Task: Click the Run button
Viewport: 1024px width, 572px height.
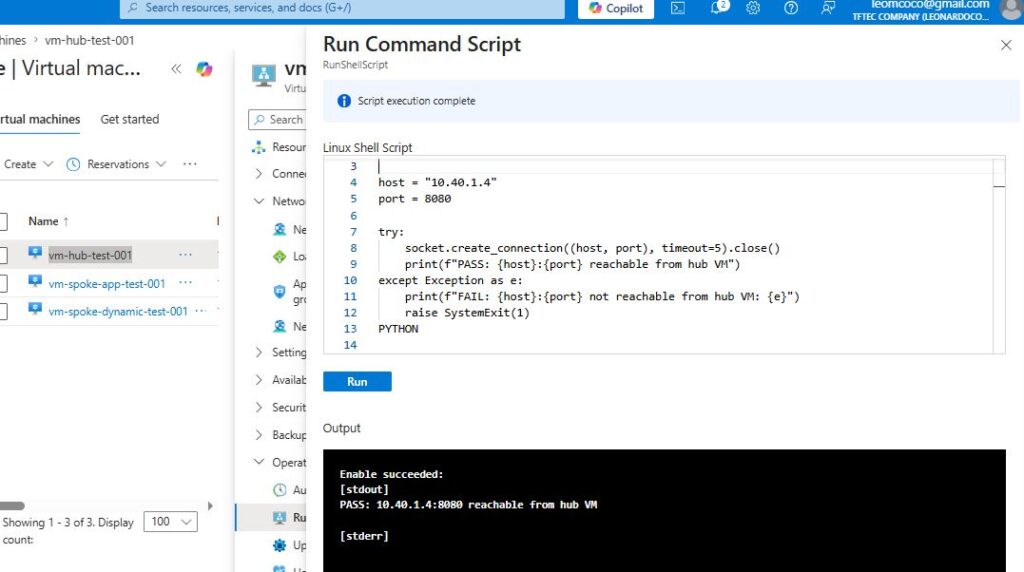Action: (357, 381)
